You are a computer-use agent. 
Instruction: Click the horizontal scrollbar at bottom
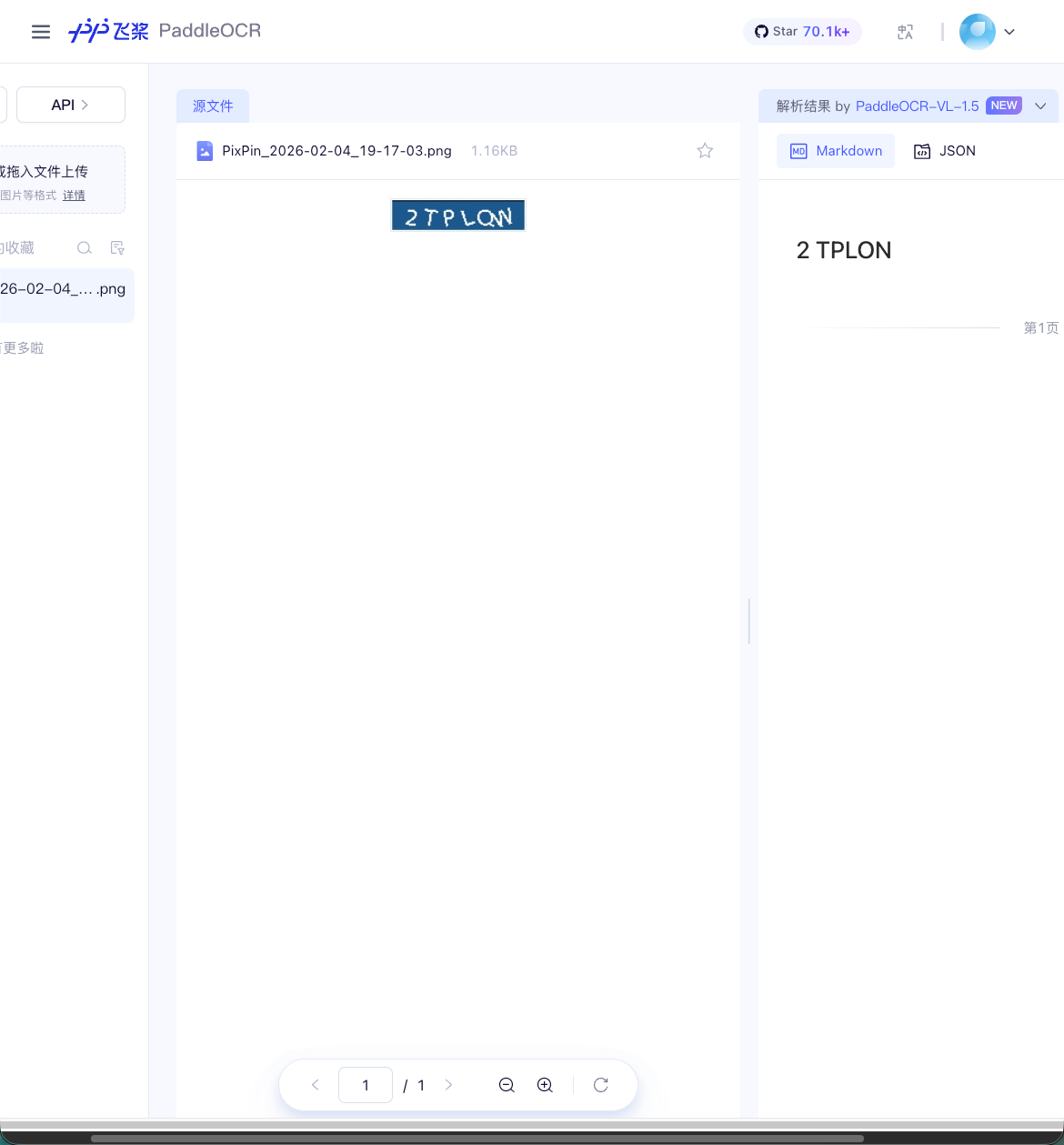(x=477, y=1138)
